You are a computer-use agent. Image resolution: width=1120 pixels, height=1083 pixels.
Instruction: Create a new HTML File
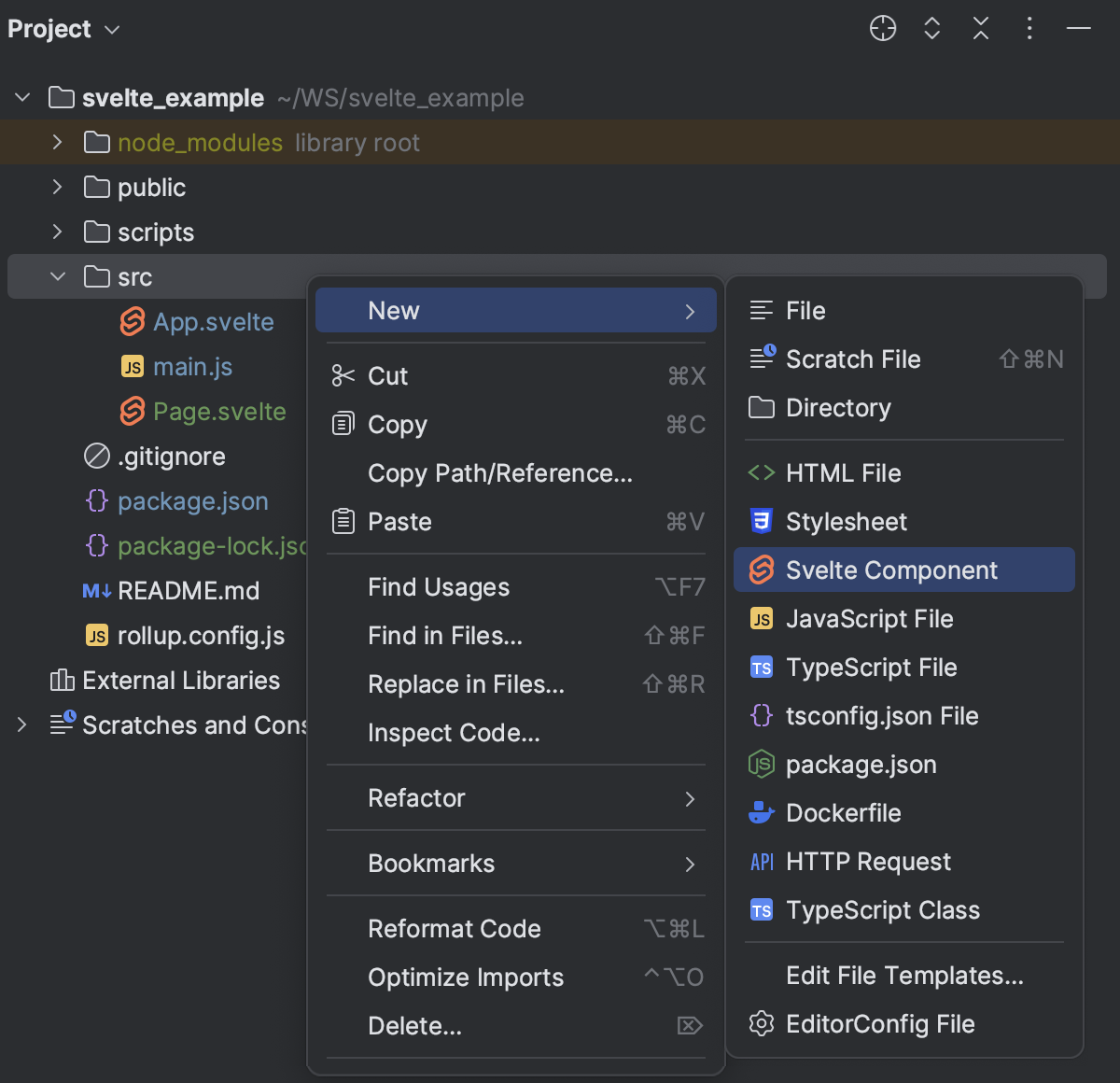coord(842,472)
